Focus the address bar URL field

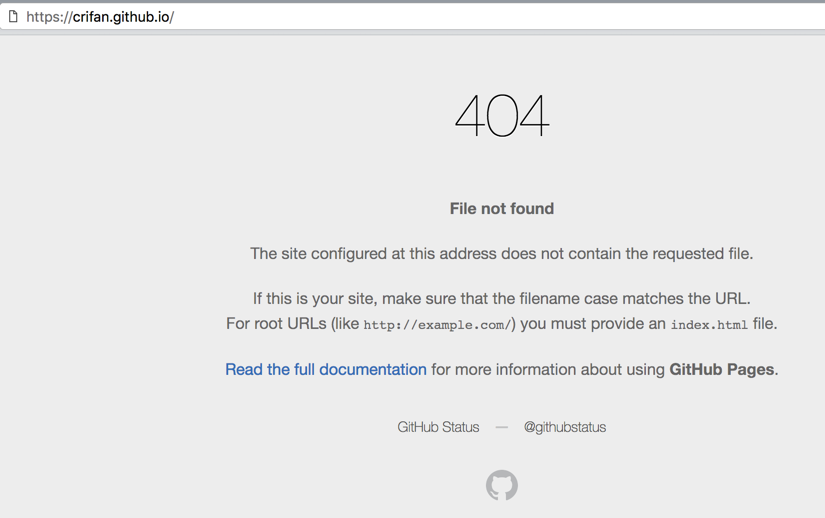click(x=400, y=17)
